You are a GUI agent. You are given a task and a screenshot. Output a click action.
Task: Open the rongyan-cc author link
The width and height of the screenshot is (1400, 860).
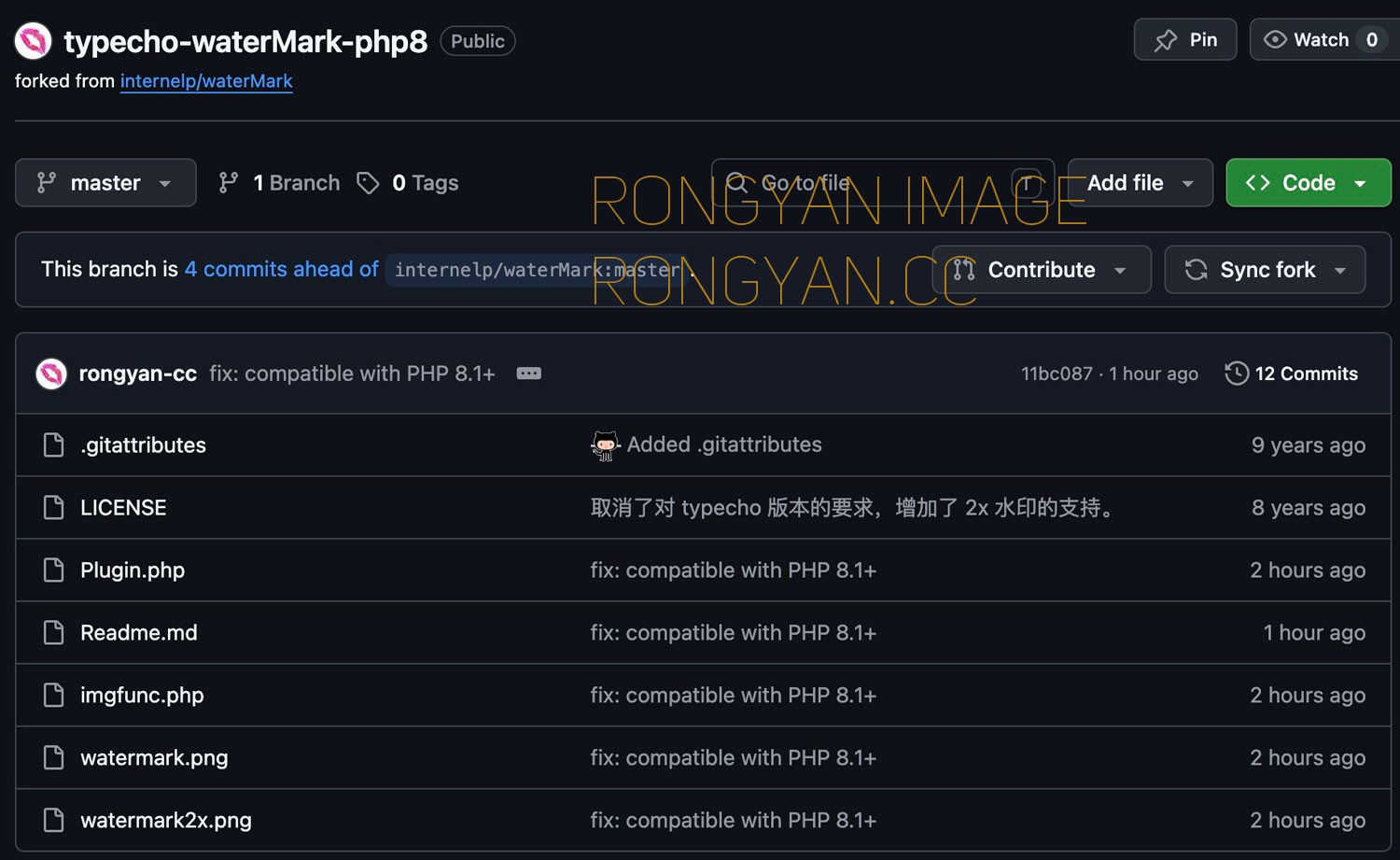point(138,374)
